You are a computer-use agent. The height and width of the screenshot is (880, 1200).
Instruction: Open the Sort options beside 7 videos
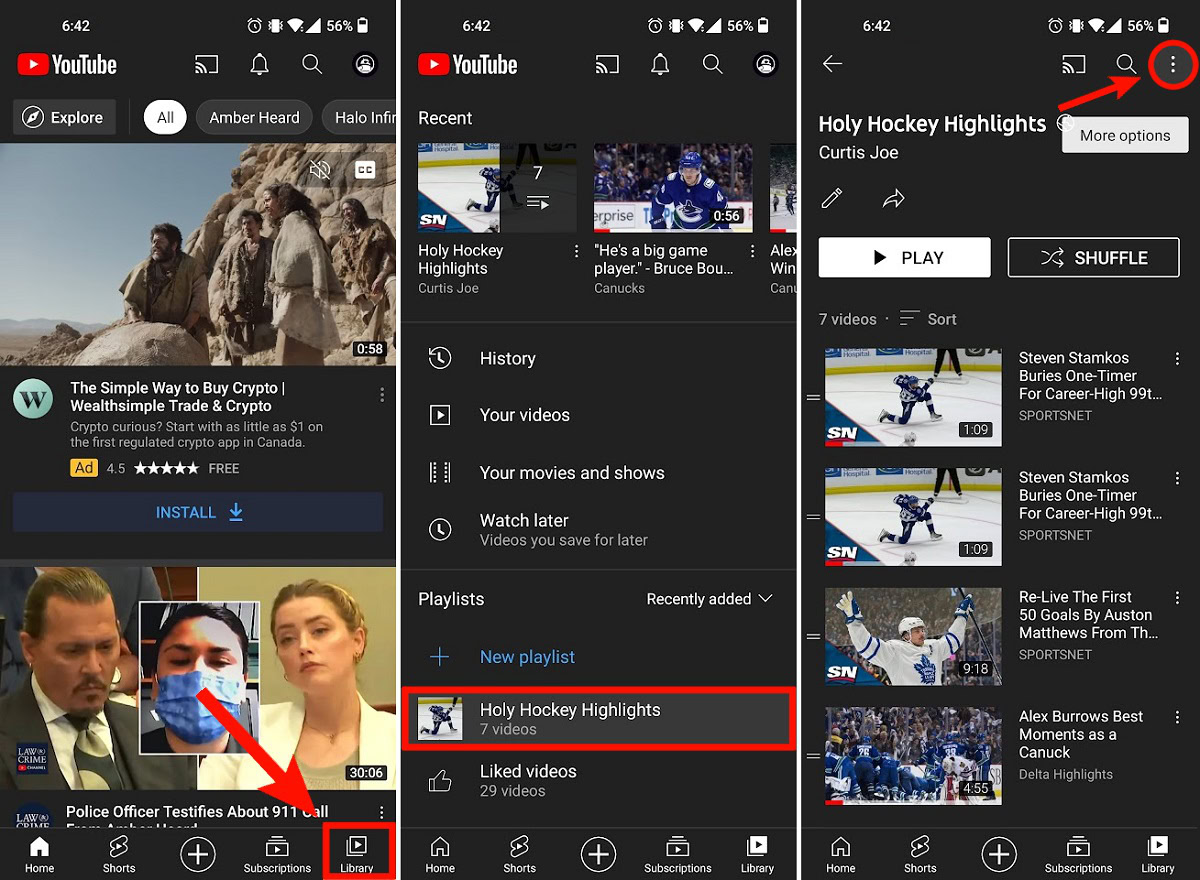point(928,319)
